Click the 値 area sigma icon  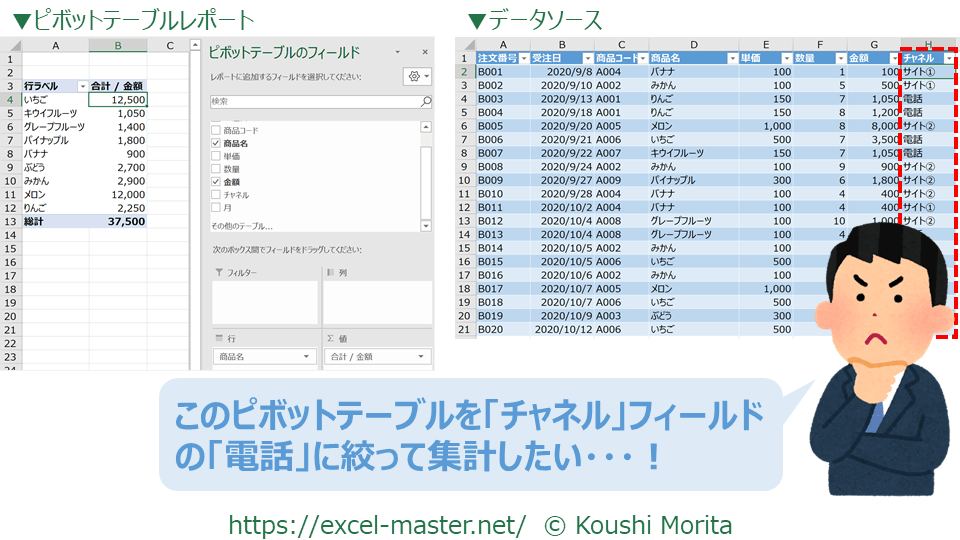coord(330,339)
